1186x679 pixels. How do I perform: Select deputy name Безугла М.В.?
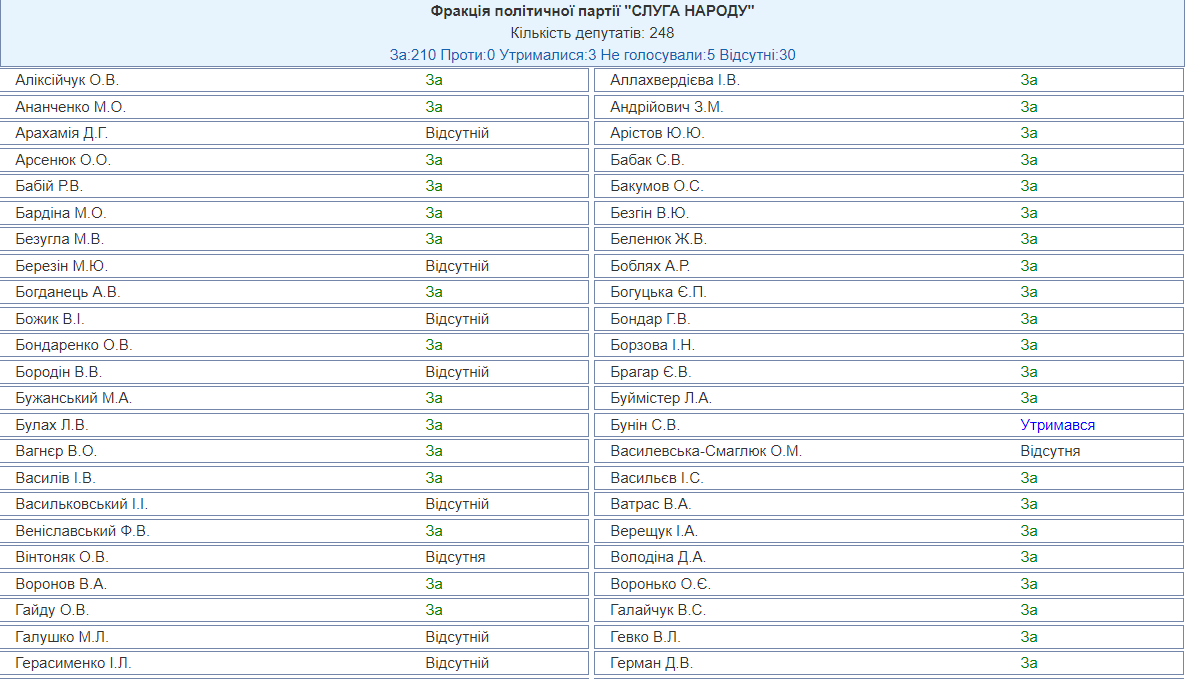(60, 239)
